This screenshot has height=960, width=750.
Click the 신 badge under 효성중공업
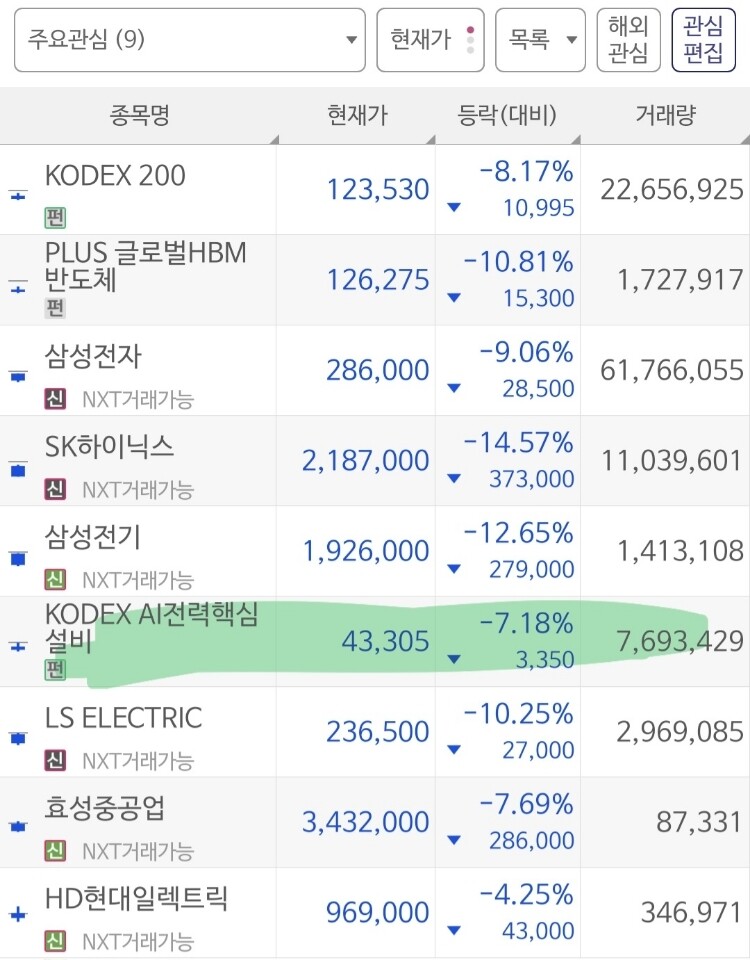coord(55,850)
